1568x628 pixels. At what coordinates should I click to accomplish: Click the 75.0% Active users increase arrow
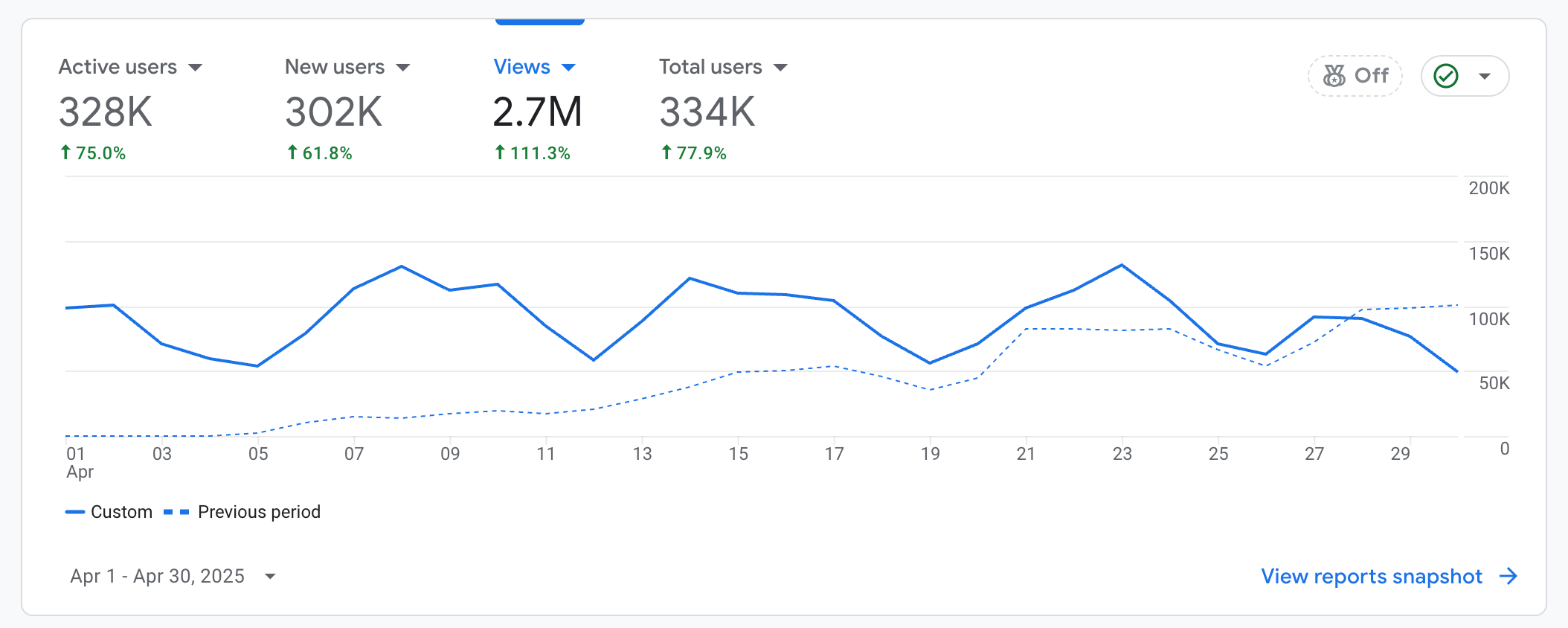65,153
